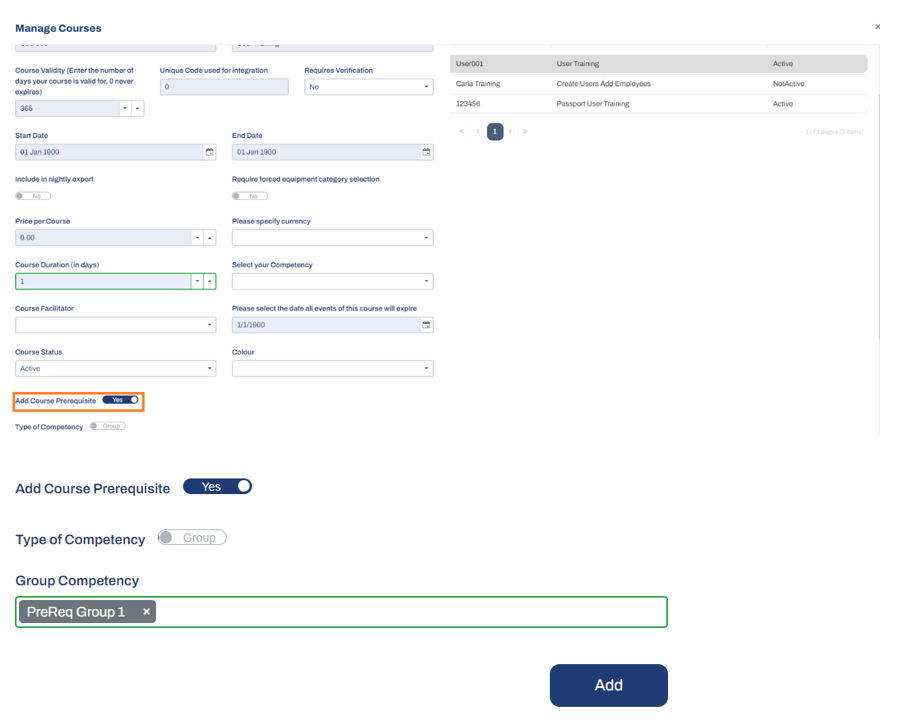The height and width of the screenshot is (727, 901).
Task: Click the Add button
Action: [609, 685]
